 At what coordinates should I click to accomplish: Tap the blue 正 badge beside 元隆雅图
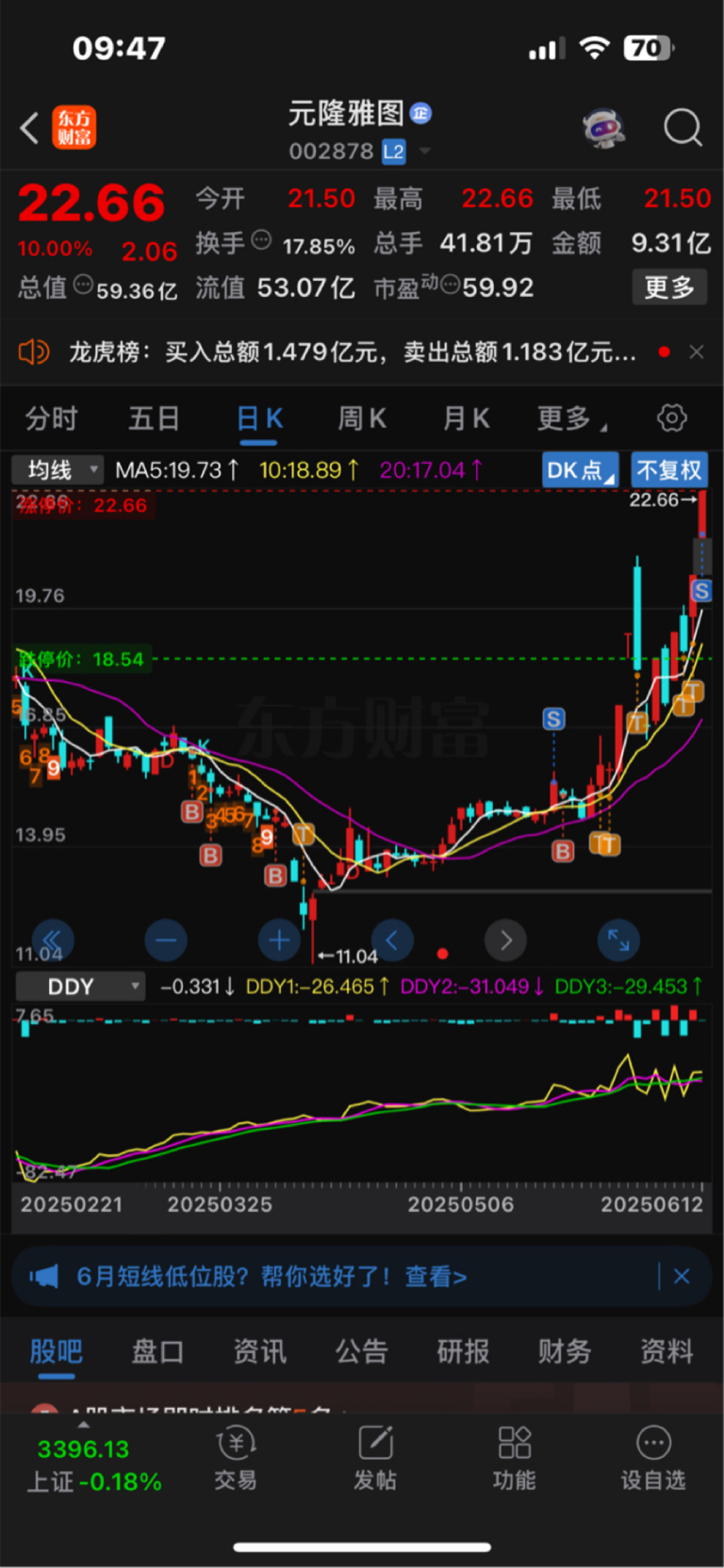(420, 113)
